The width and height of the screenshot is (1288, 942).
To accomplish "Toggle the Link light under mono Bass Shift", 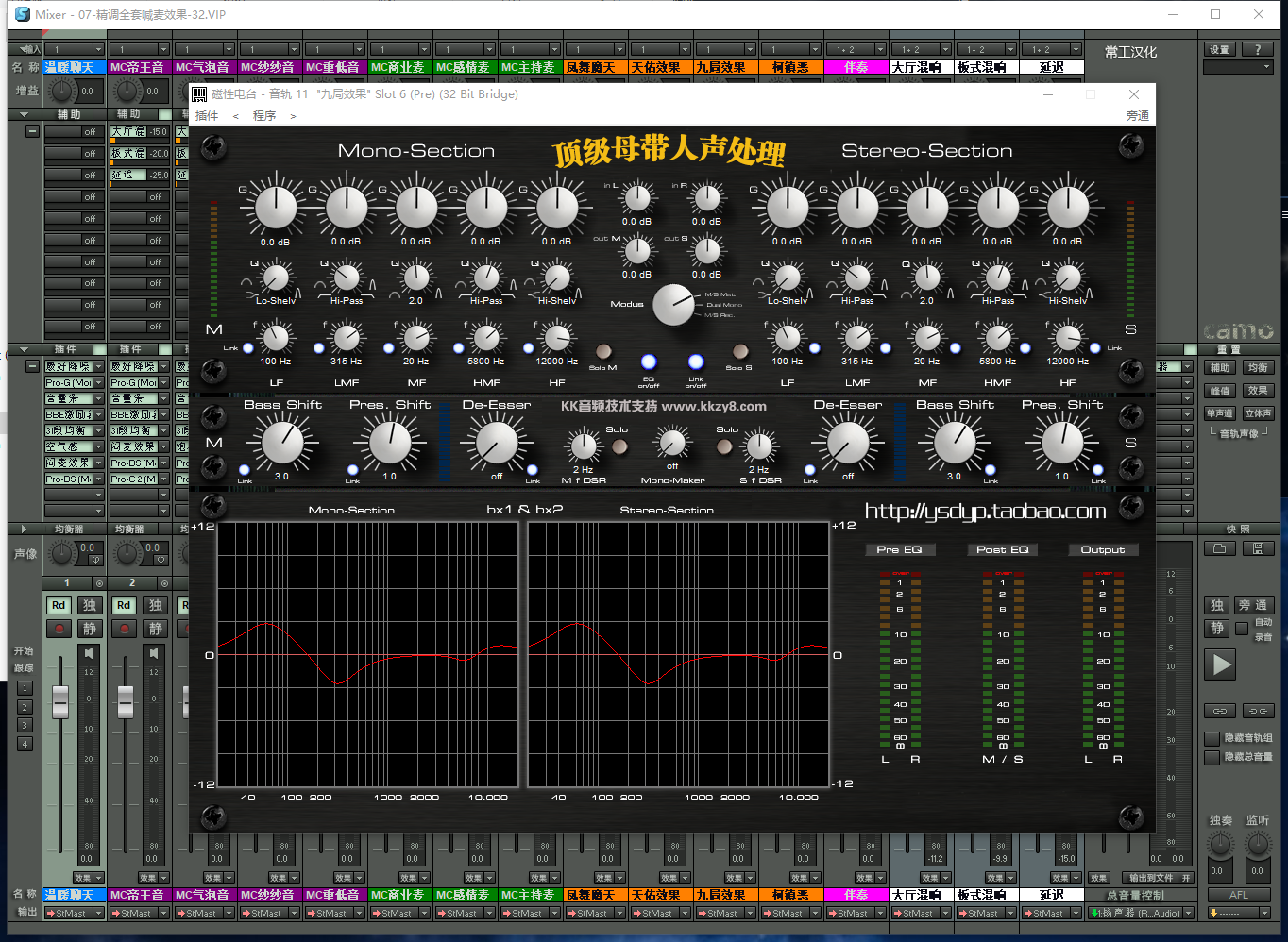I will 245,470.
